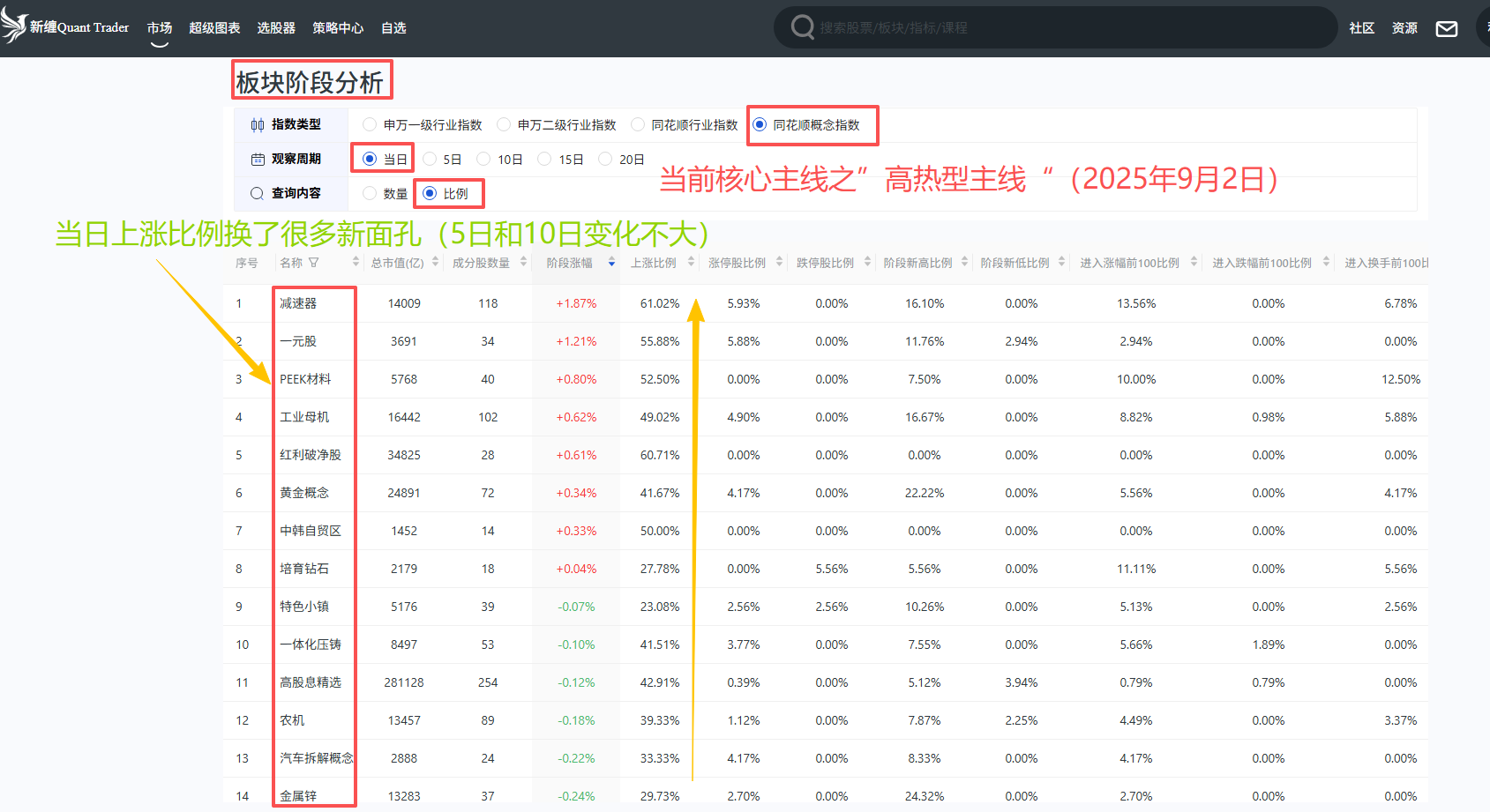Screen dimensions: 1490x812
Task: Click the sort arrows on 阶段涨幅 column
Action: (611, 262)
